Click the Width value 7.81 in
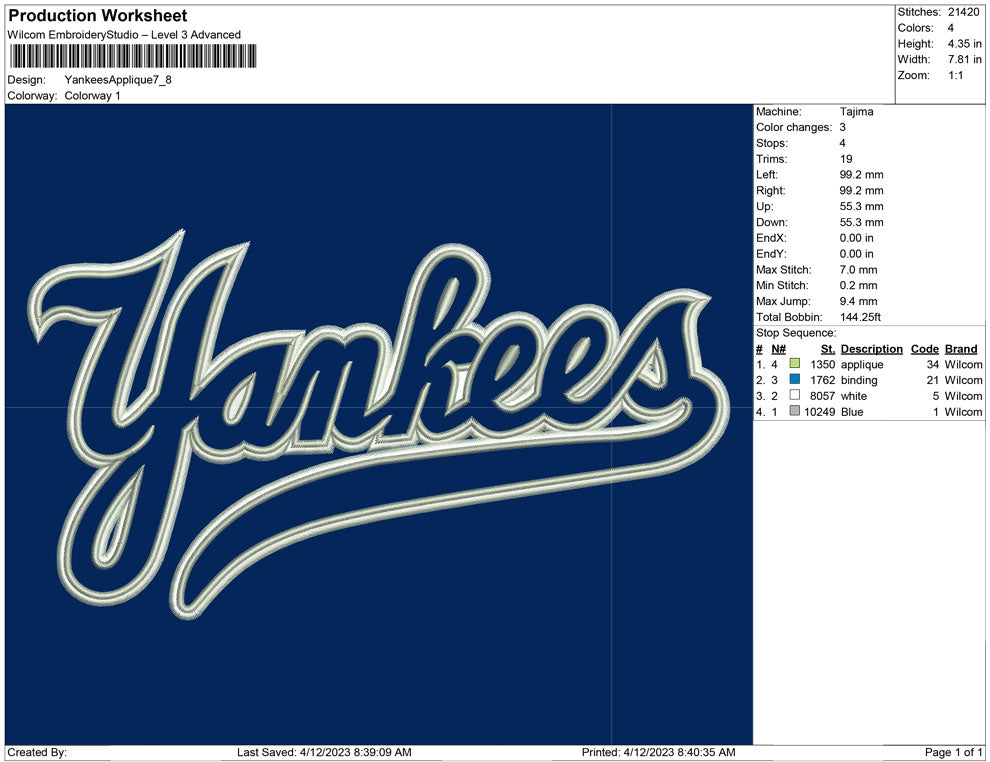Screen dimensions: 990x762 point(964,59)
